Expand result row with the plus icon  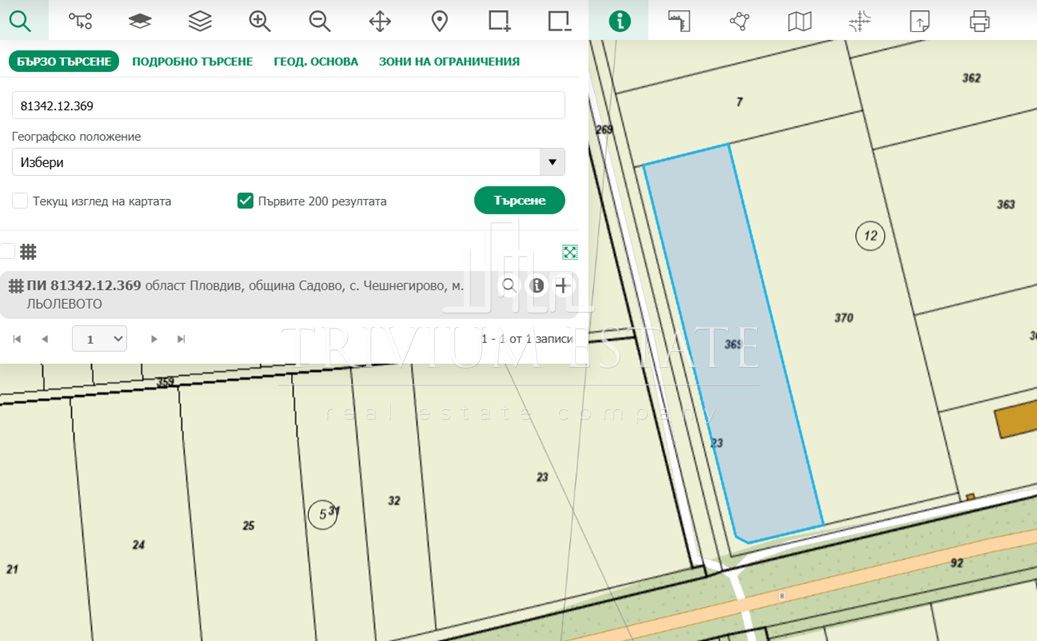pyautogui.click(x=563, y=286)
